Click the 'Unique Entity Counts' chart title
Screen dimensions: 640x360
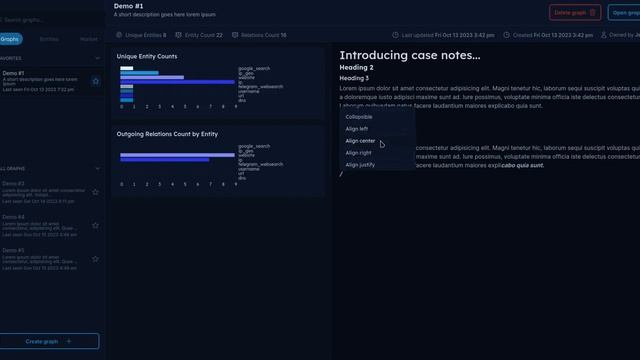coord(147,56)
